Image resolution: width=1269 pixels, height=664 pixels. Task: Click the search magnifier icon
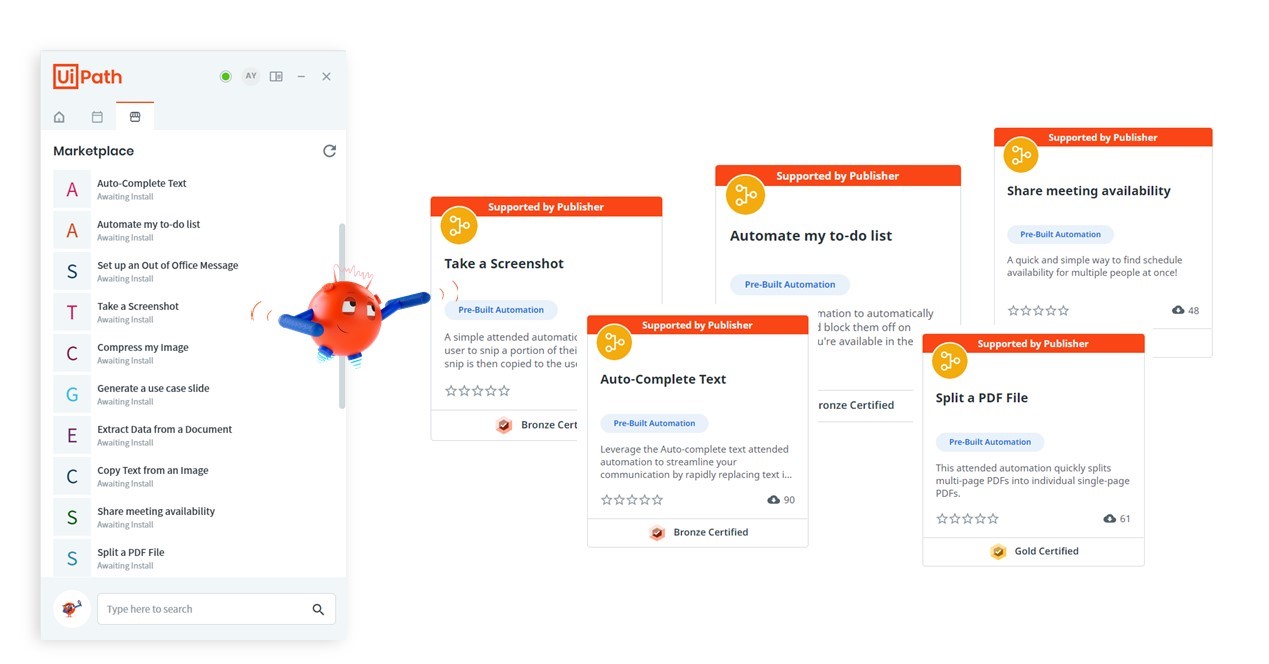(318, 609)
